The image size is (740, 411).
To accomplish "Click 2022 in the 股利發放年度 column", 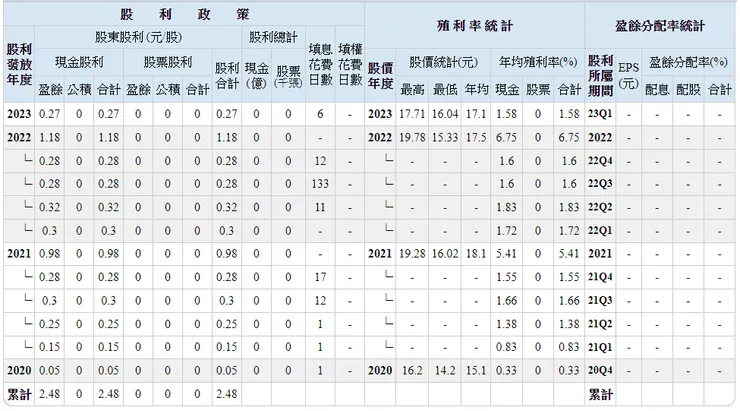I will pos(19,137).
